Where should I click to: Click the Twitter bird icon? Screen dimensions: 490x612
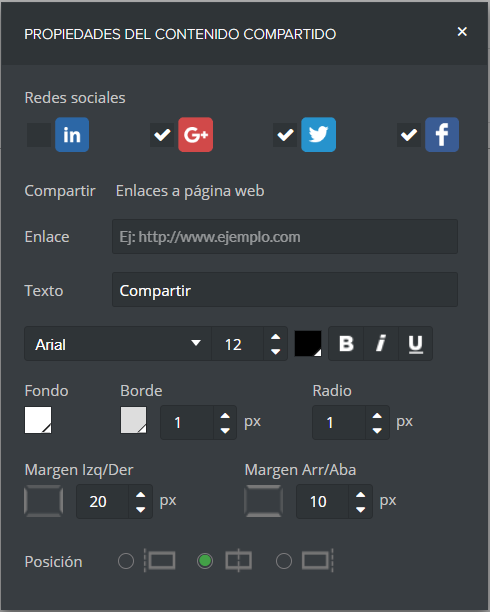coord(319,135)
